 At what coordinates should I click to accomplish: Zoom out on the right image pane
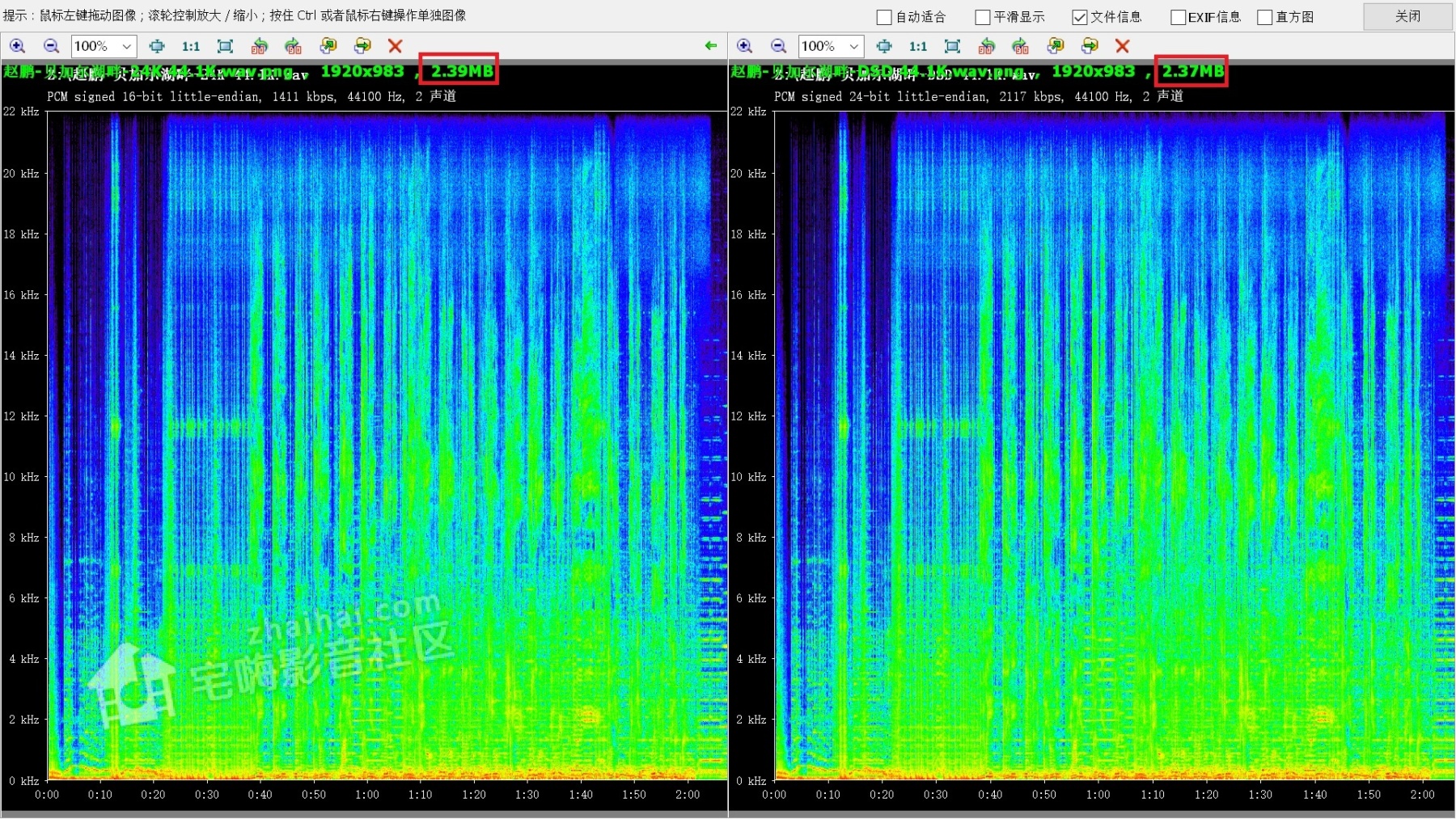[x=779, y=46]
